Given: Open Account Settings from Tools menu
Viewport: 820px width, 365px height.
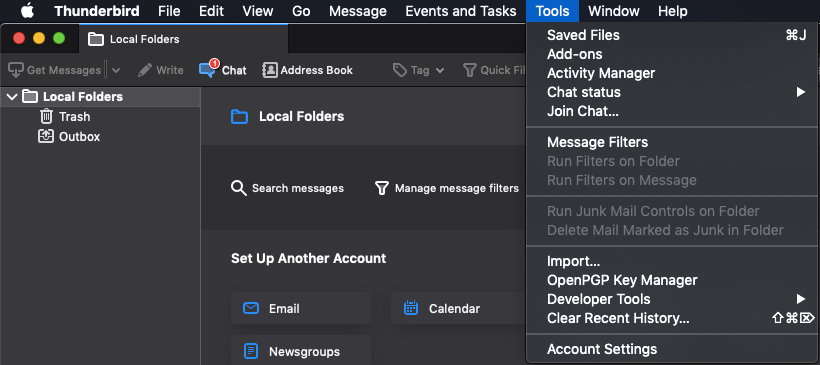Looking at the screenshot, I should (673, 349).
